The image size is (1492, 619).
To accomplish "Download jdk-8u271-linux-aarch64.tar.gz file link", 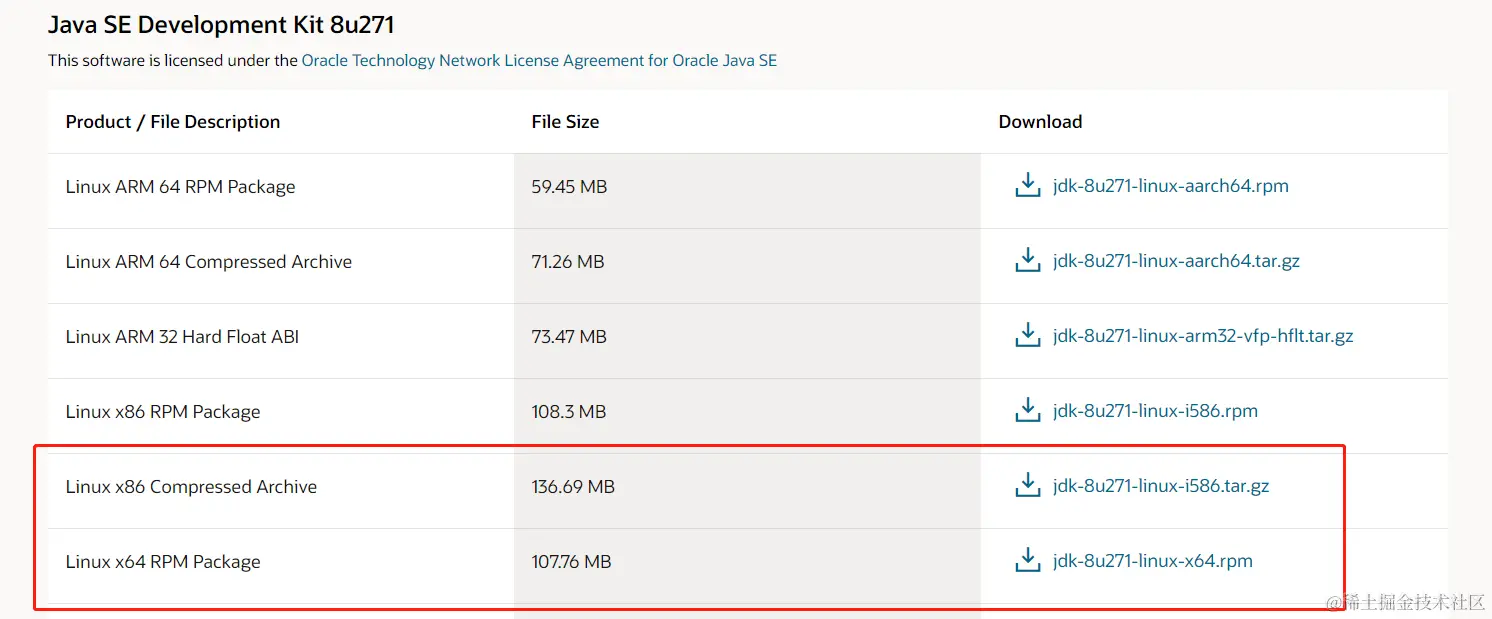I will (1176, 261).
